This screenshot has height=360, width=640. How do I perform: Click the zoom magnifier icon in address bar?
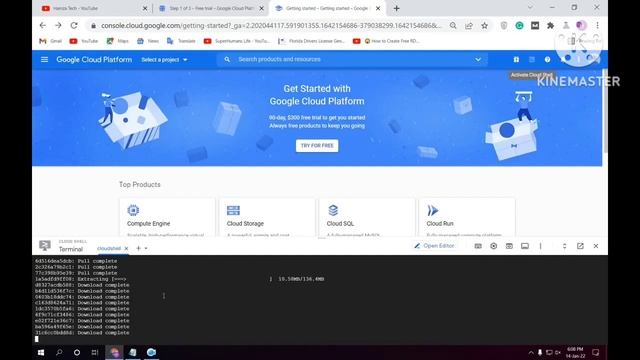(x=453, y=25)
